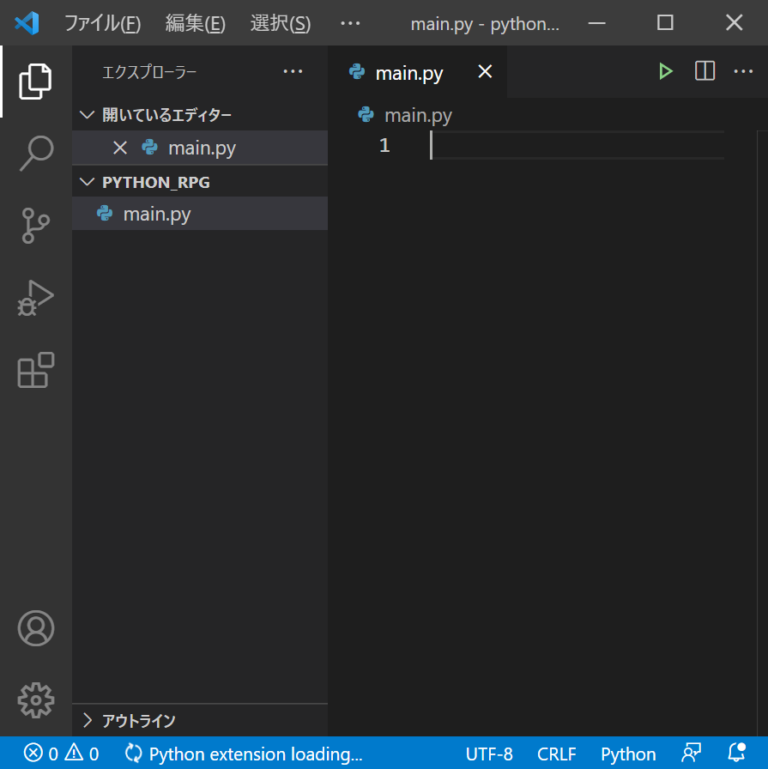
Task: Click the UTF-8 encoding selector
Action: pos(489,754)
